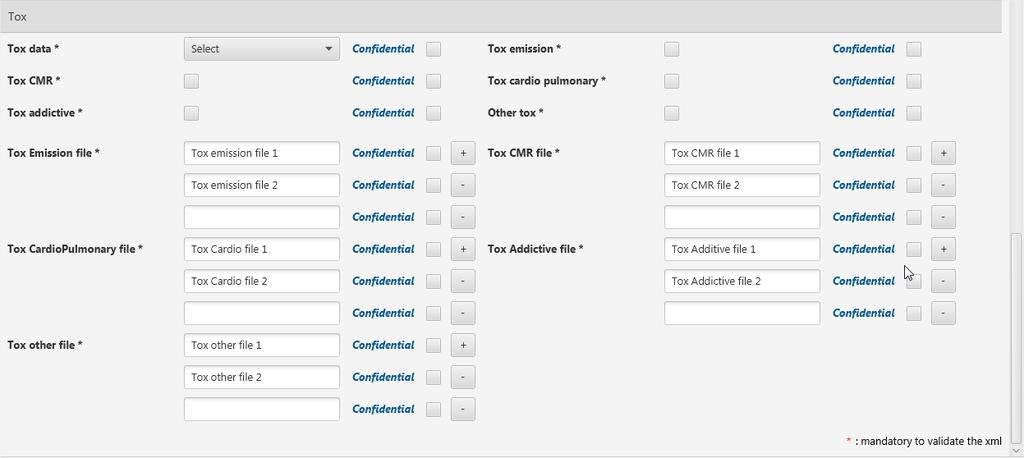
Task: Open the Tox data Select dropdown
Action: (262, 49)
